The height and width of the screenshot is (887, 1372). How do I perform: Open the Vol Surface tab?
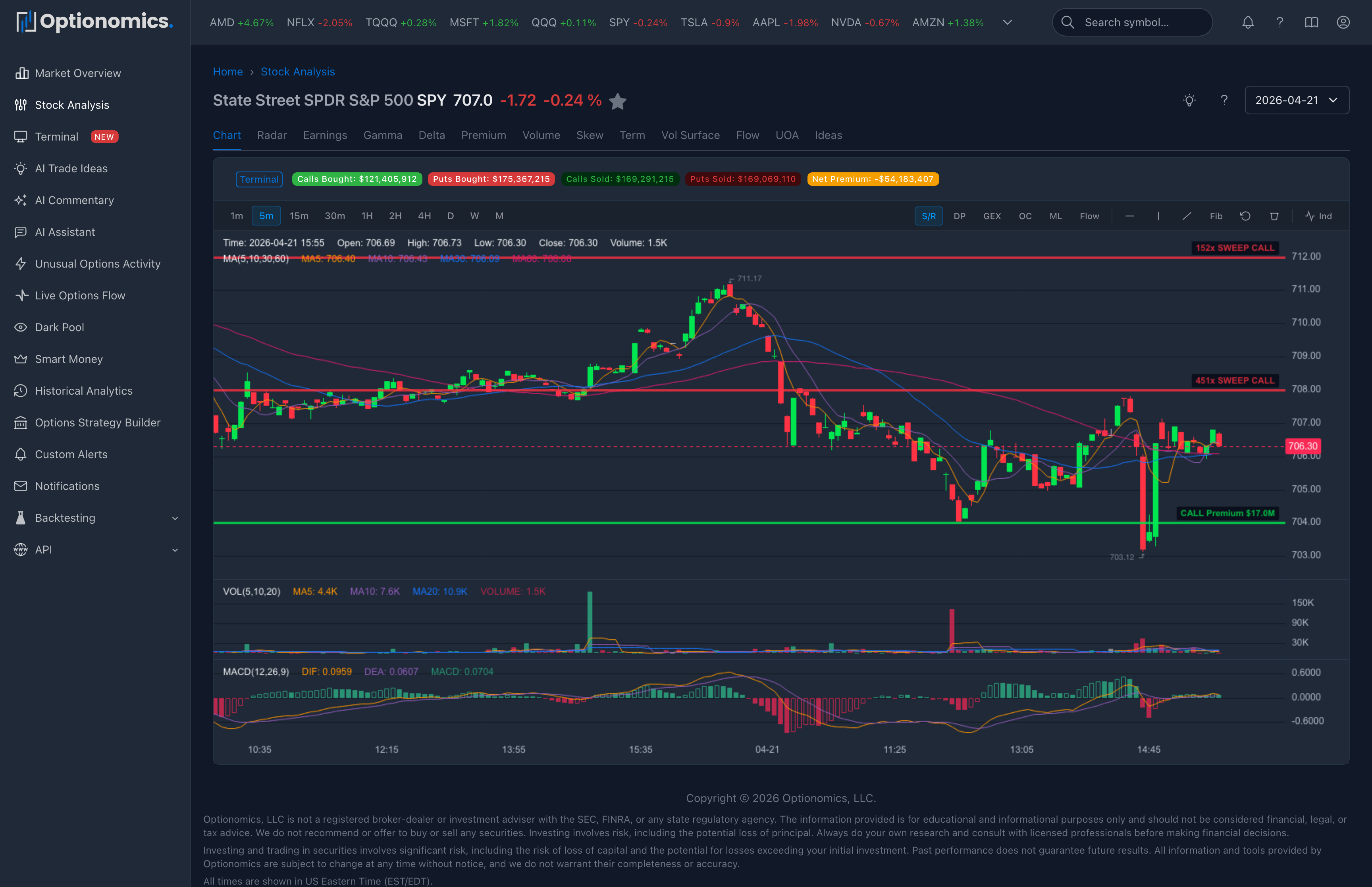click(x=690, y=135)
